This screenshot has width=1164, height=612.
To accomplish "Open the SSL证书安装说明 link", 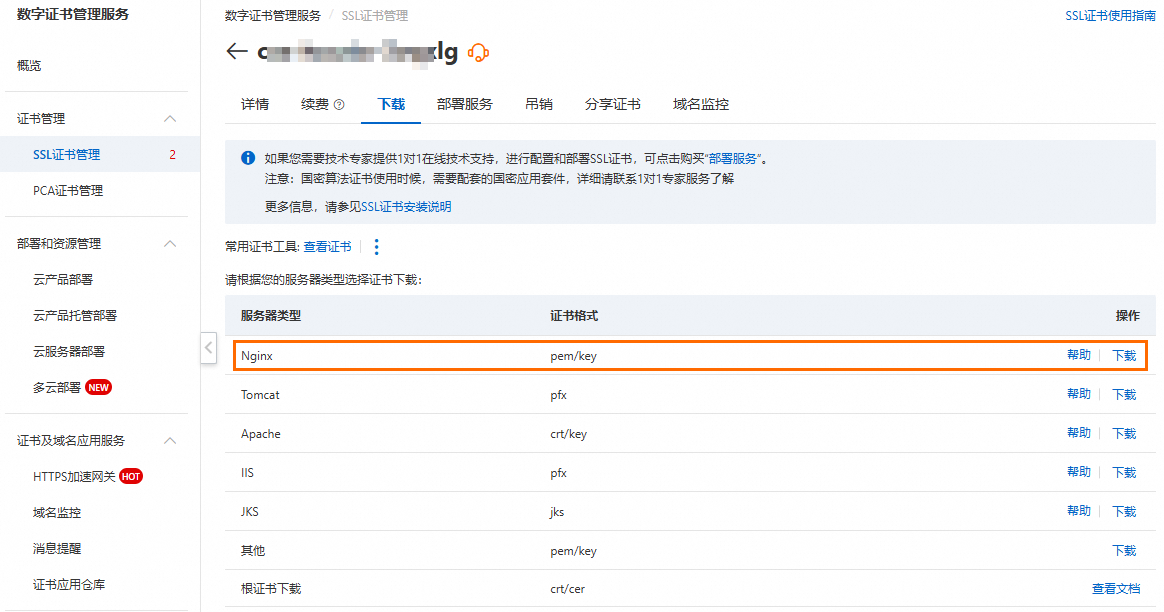I will pos(406,207).
